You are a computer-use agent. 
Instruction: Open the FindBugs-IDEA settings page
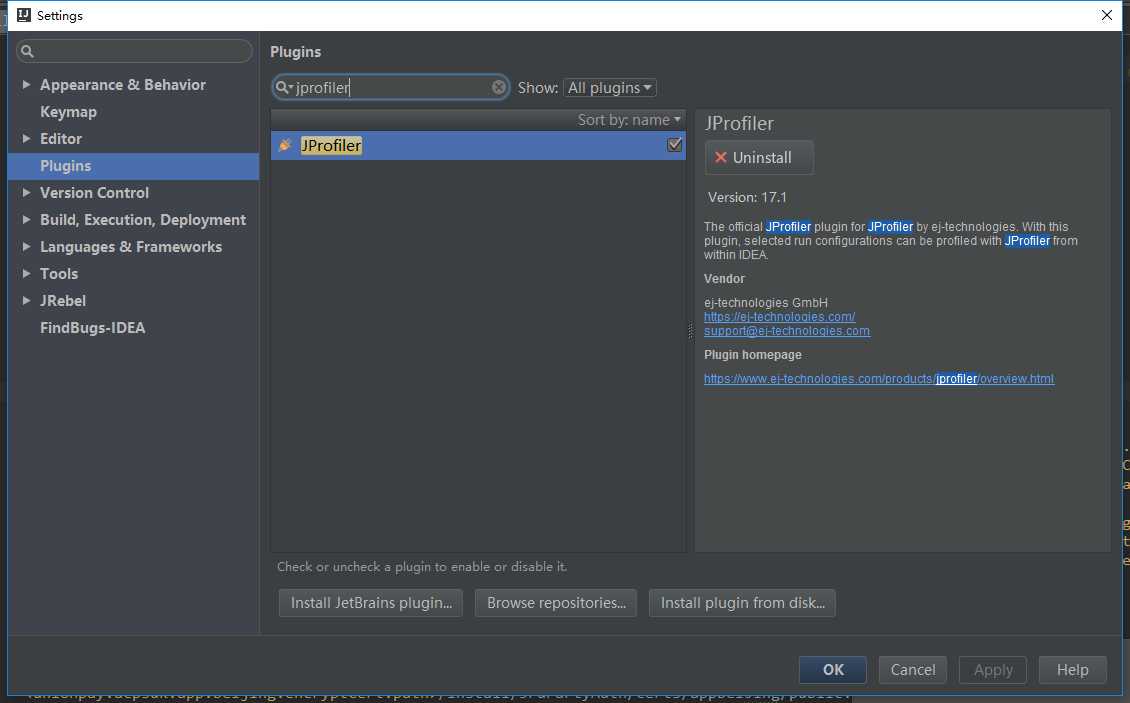point(92,327)
